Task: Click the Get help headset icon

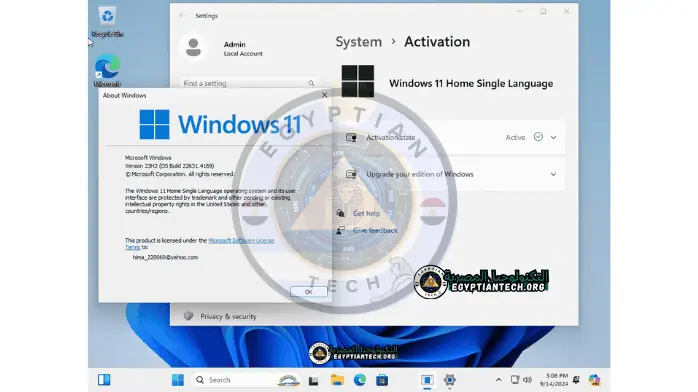Action: click(x=341, y=213)
